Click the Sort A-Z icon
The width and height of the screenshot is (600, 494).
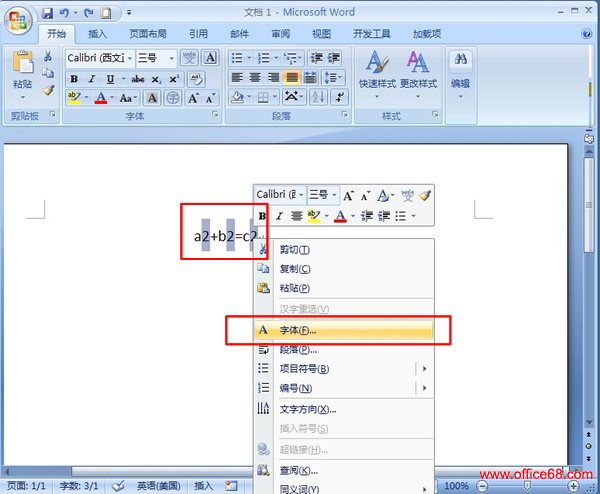pyautogui.click(x=318, y=98)
